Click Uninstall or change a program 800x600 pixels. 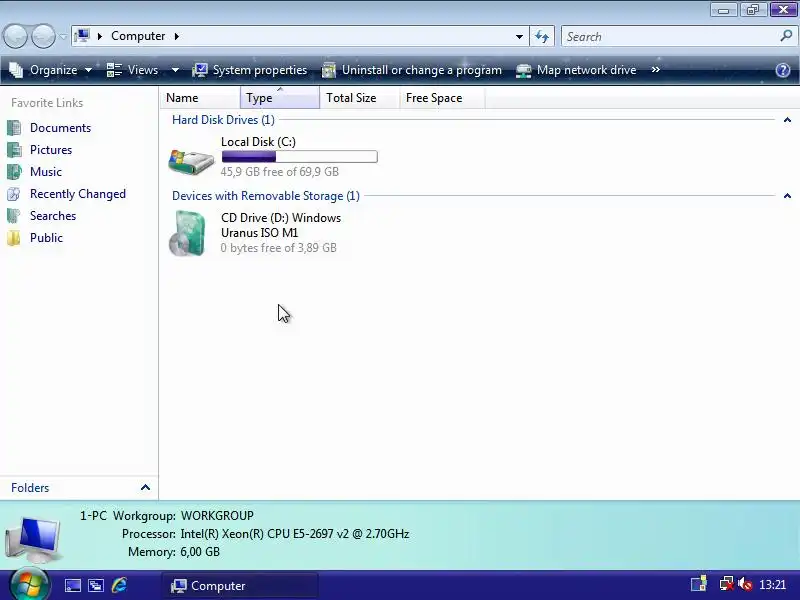(x=412, y=70)
